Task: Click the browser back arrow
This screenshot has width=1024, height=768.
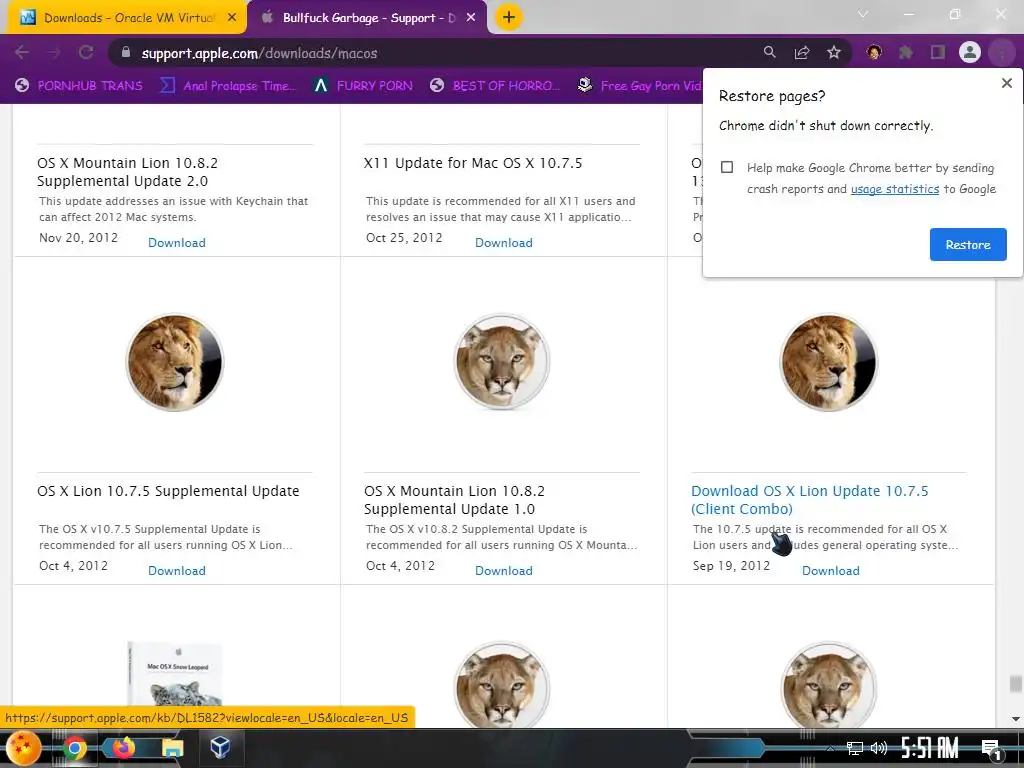Action: [22, 52]
